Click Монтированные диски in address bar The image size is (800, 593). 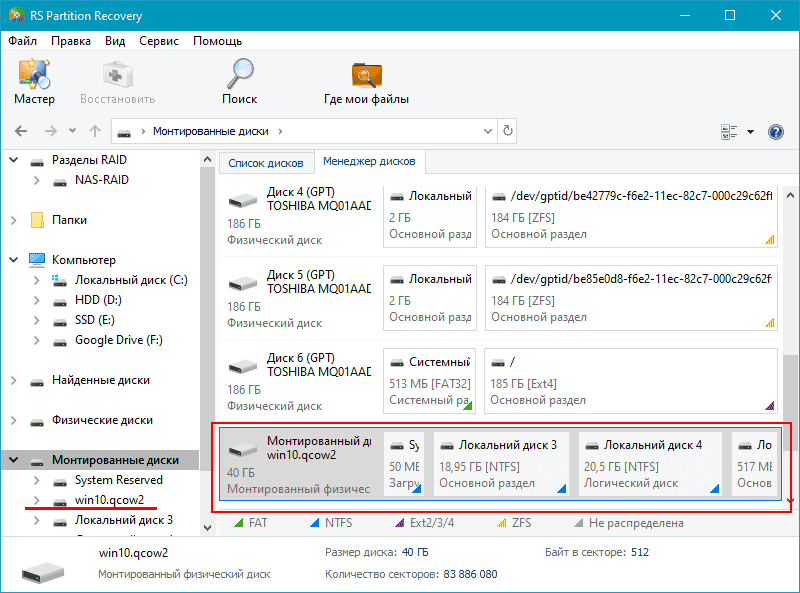[211, 131]
